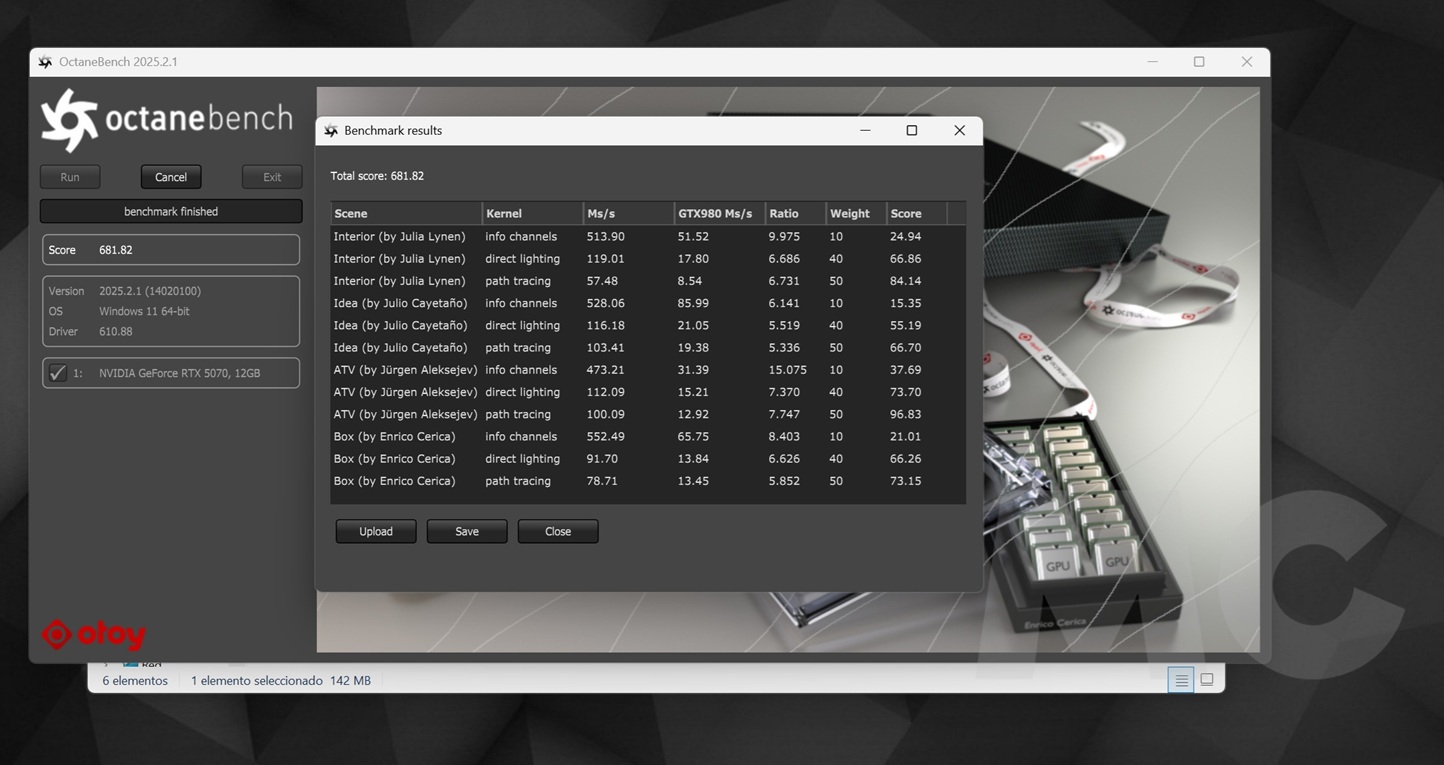This screenshot has height=765, width=1444.
Task: Click the '119.01' Ms/s cell
Action: (x=606, y=259)
